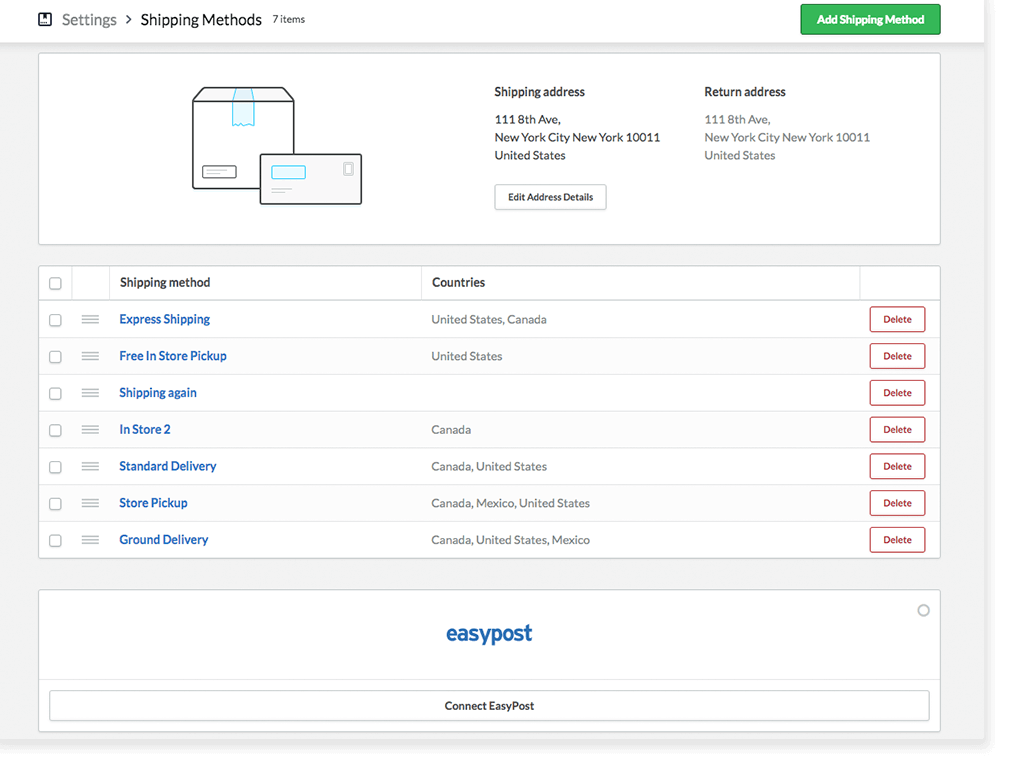This screenshot has height=768, width=1024.
Task: Click drag handle for In Store 2 row
Action: coord(90,429)
